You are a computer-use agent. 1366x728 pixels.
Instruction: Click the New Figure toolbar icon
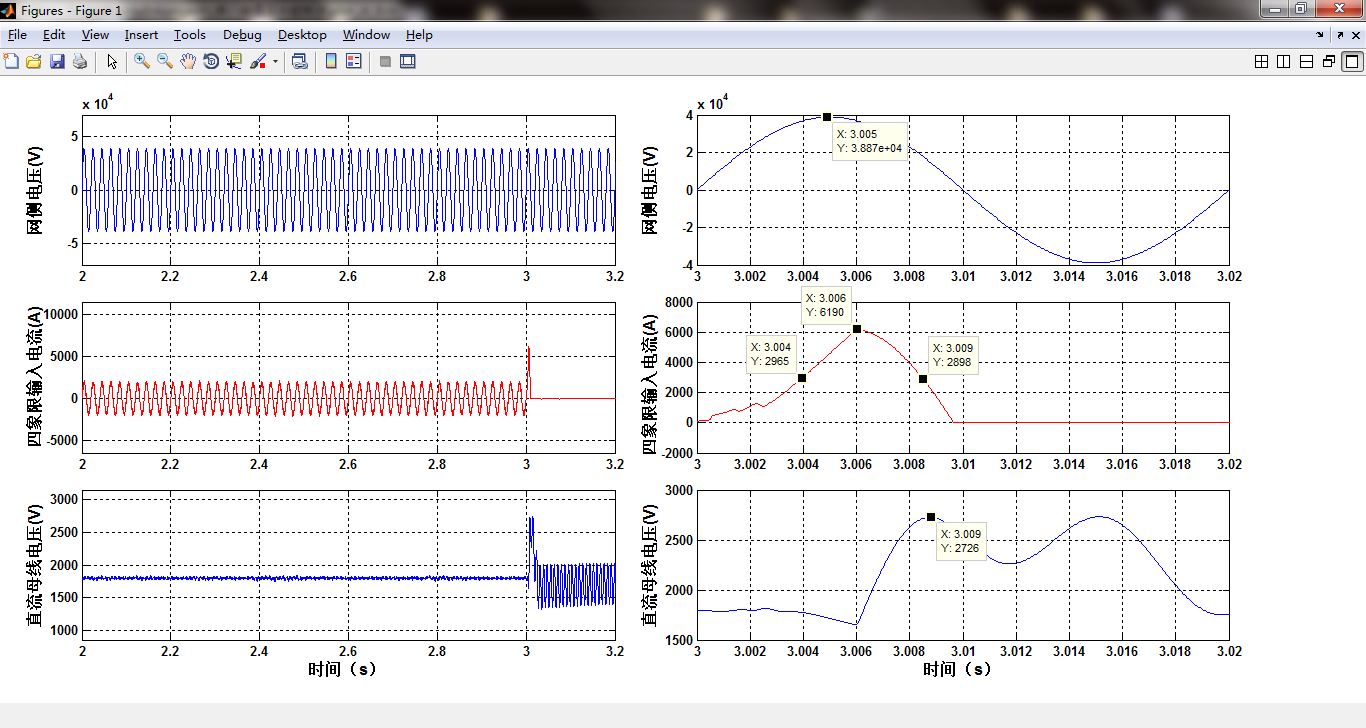[x=11, y=61]
